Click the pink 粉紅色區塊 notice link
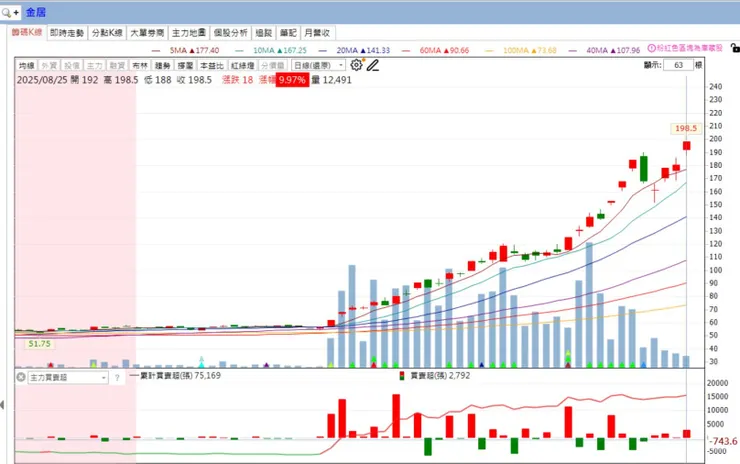 point(690,48)
